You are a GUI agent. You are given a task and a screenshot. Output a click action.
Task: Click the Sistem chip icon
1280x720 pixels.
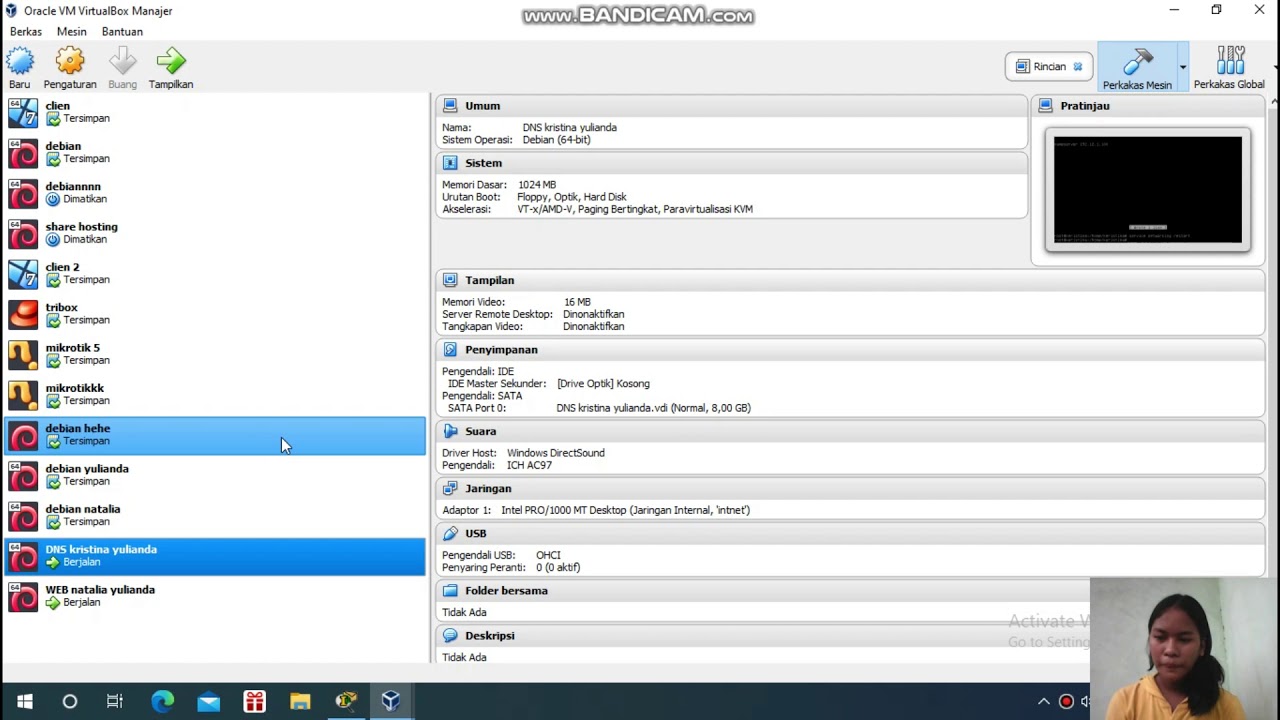pyautogui.click(x=450, y=163)
